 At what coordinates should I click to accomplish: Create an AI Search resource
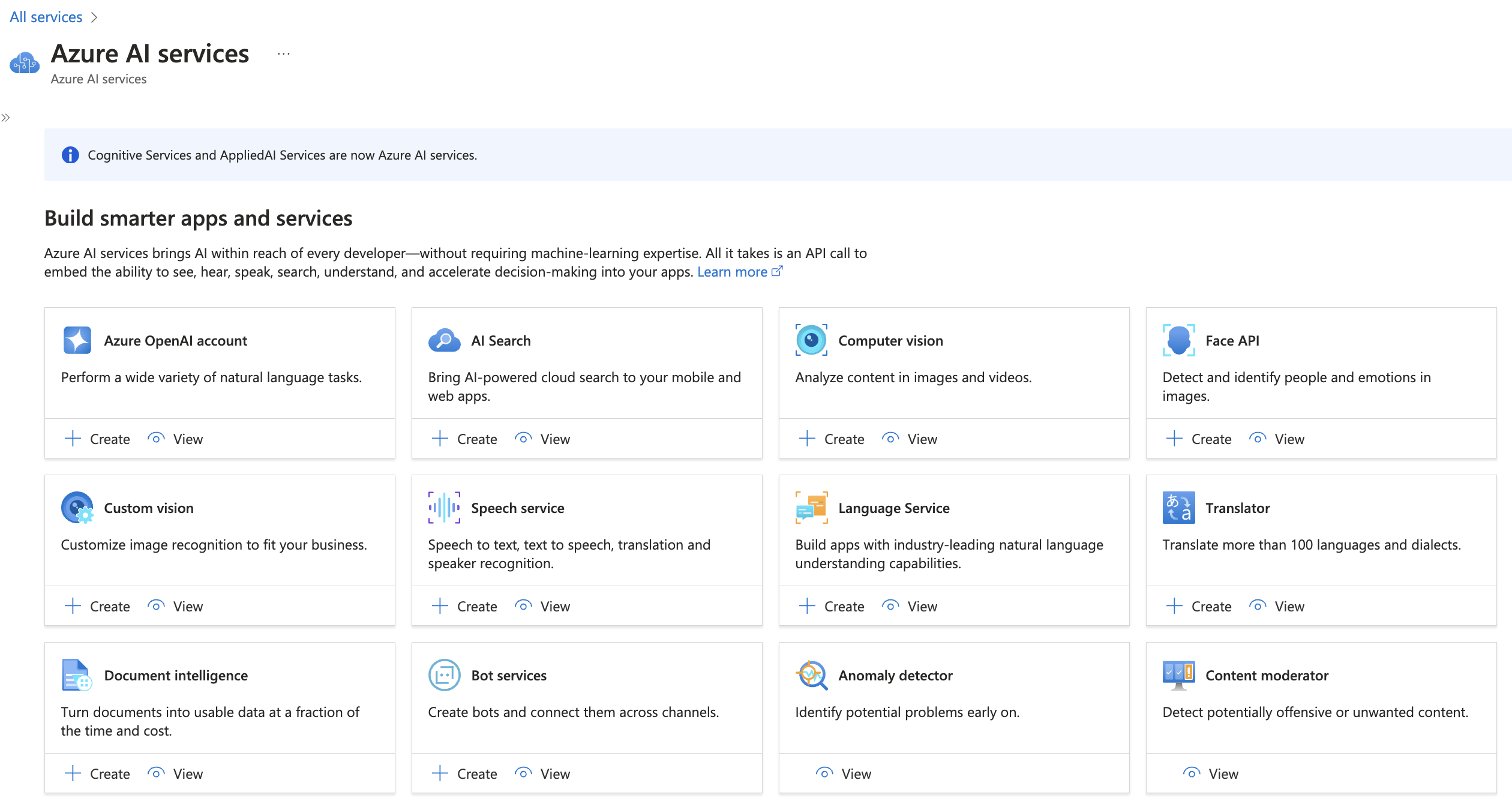pos(464,439)
